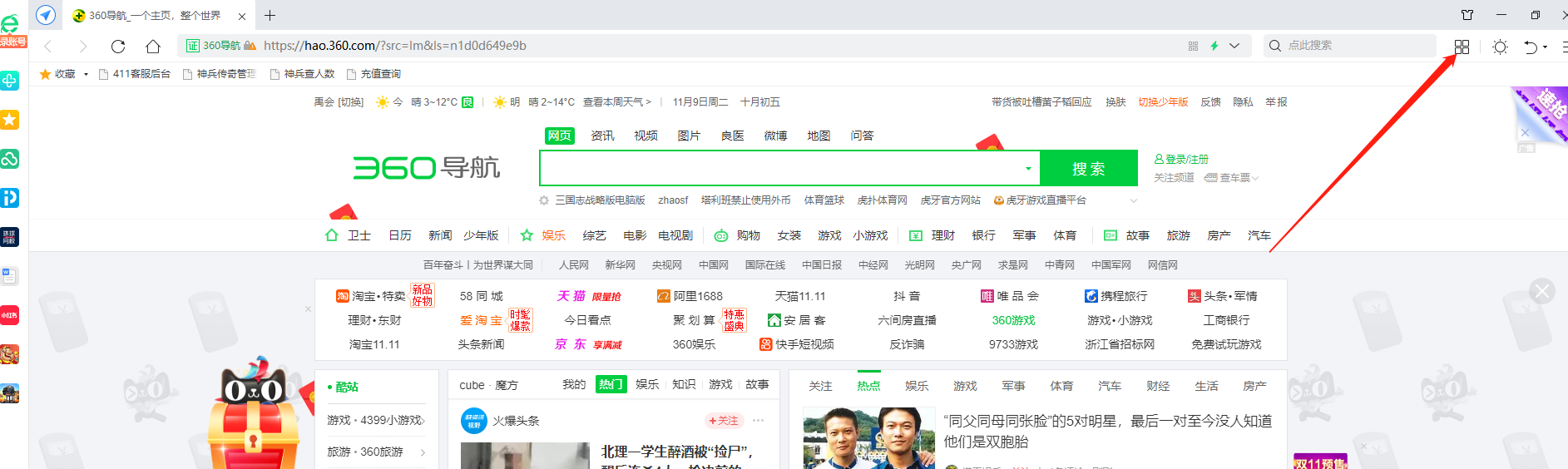This screenshot has height=469, width=1568.
Task: Open the orange star sidebar icon
Action: pyautogui.click(x=10, y=120)
